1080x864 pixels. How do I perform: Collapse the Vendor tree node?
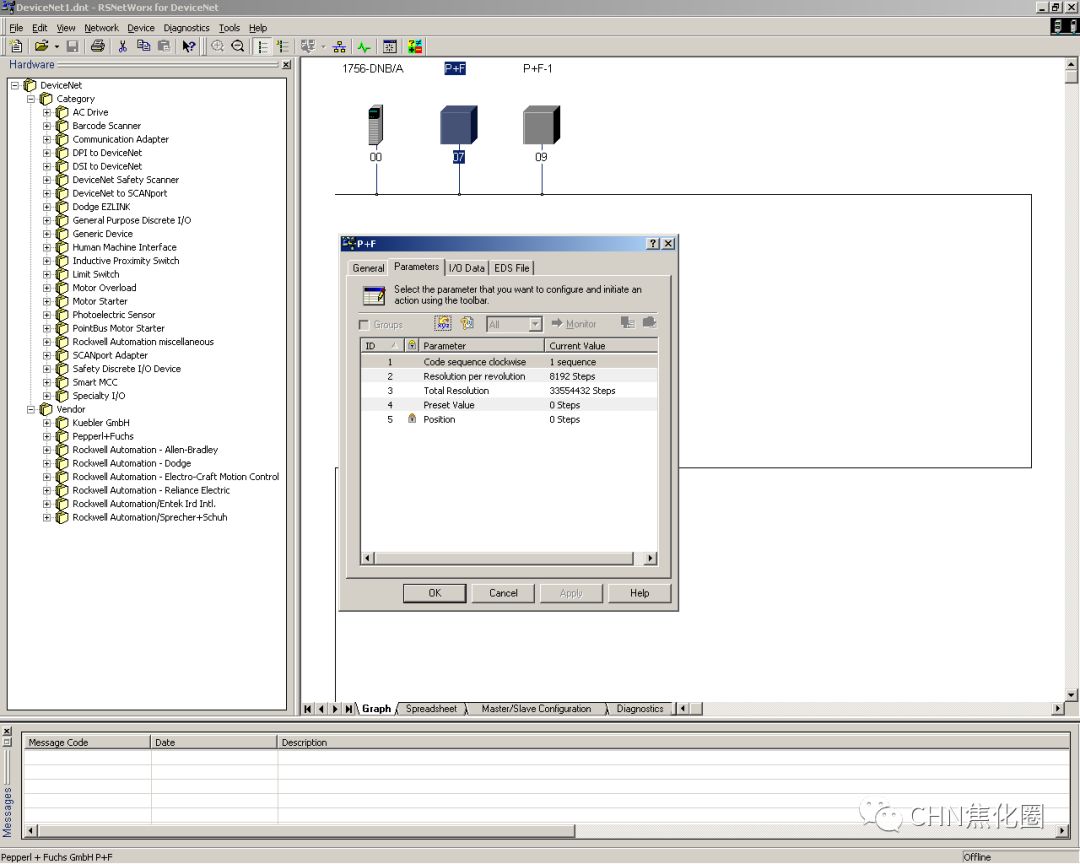pos(31,409)
